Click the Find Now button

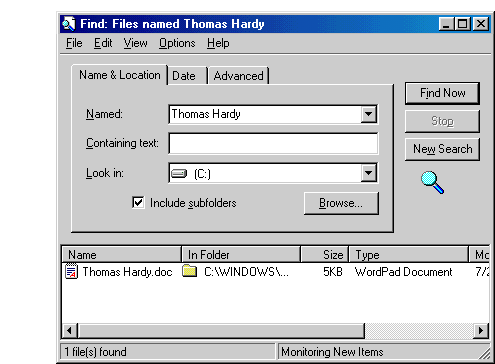(442, 93)
